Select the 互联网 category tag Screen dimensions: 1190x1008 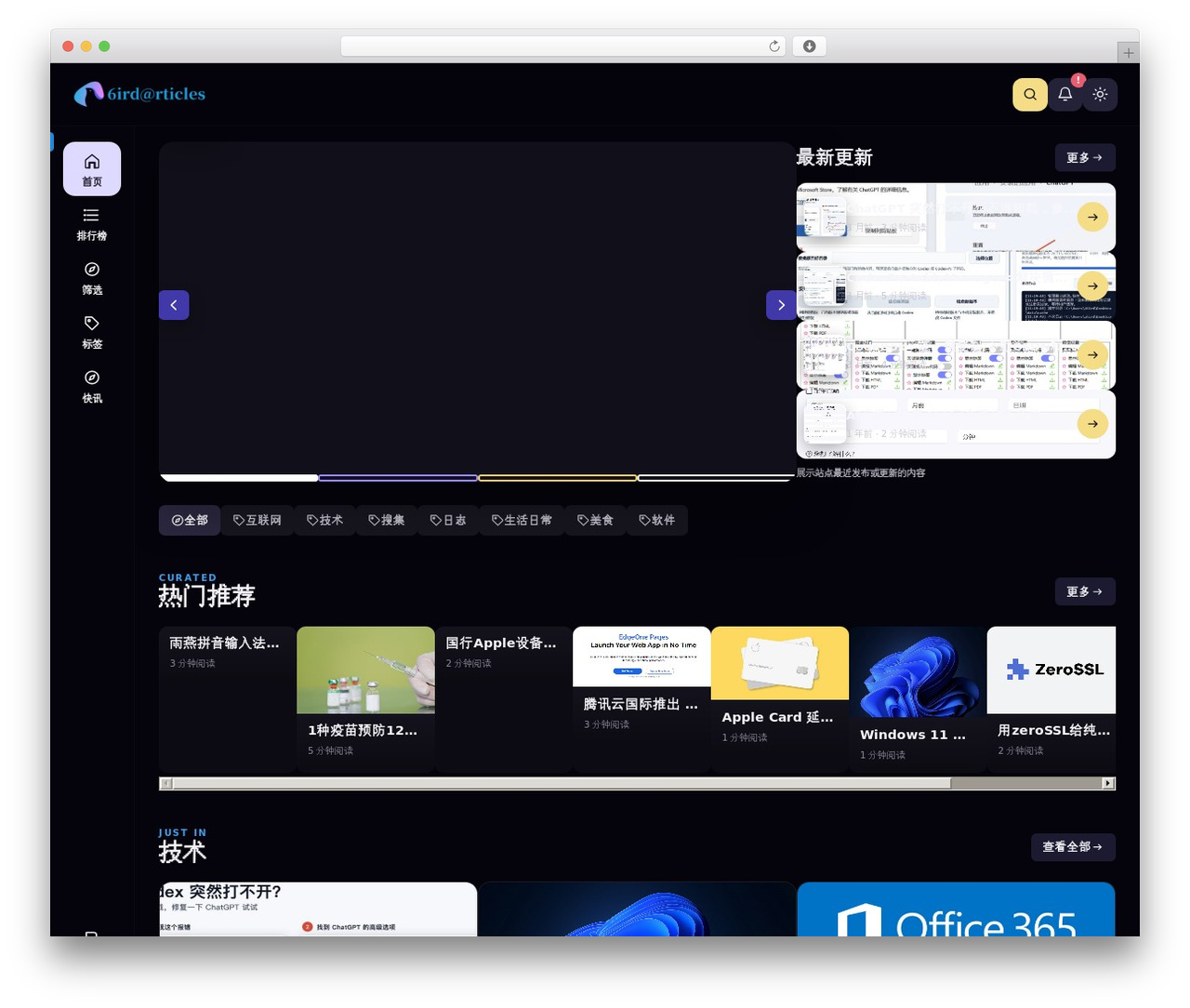click(x=258, y=520)
